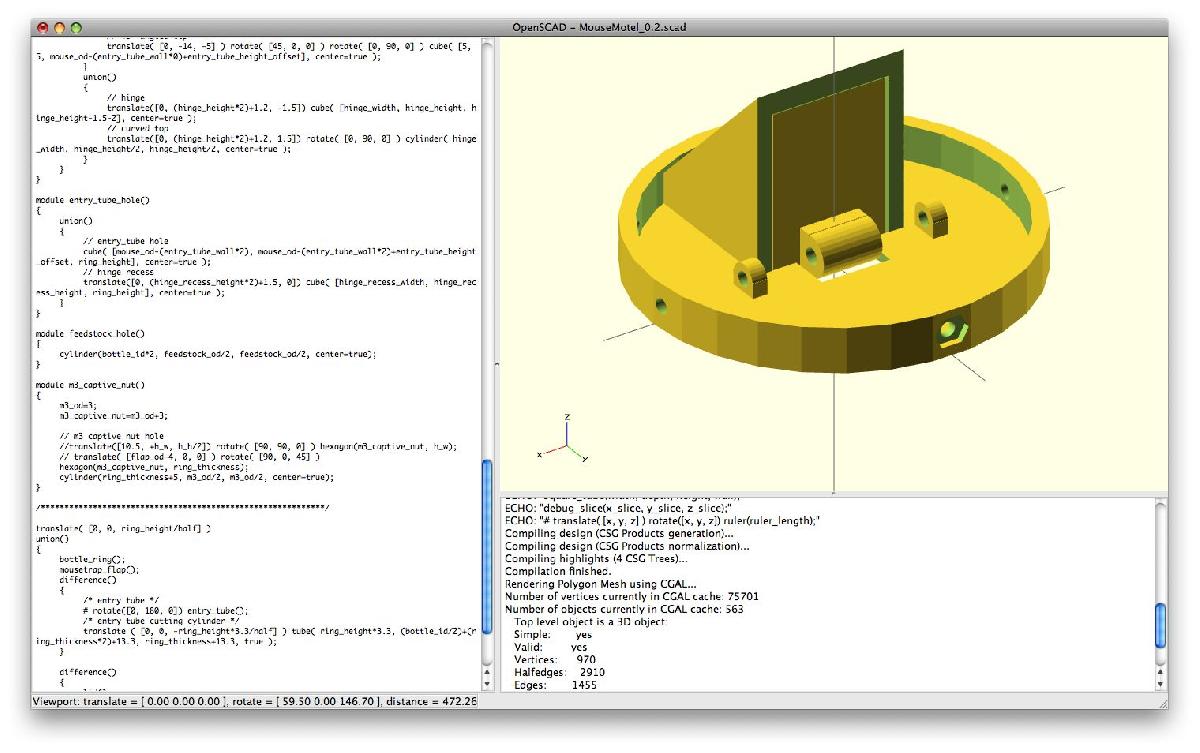Click the console scrollbar blue thumb

click(x=1160, y=626)
